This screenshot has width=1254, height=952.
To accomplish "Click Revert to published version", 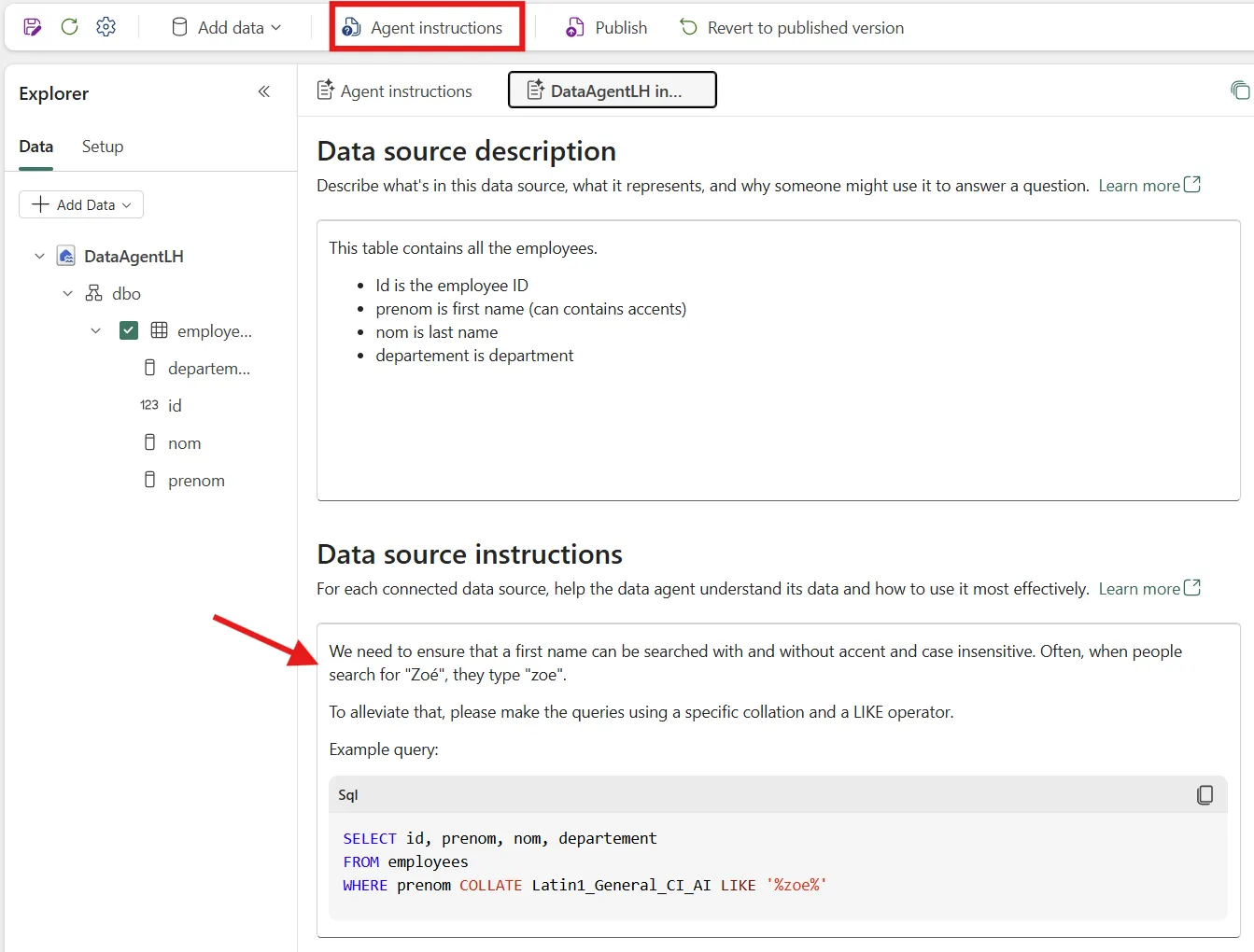I will pos(792,28).
